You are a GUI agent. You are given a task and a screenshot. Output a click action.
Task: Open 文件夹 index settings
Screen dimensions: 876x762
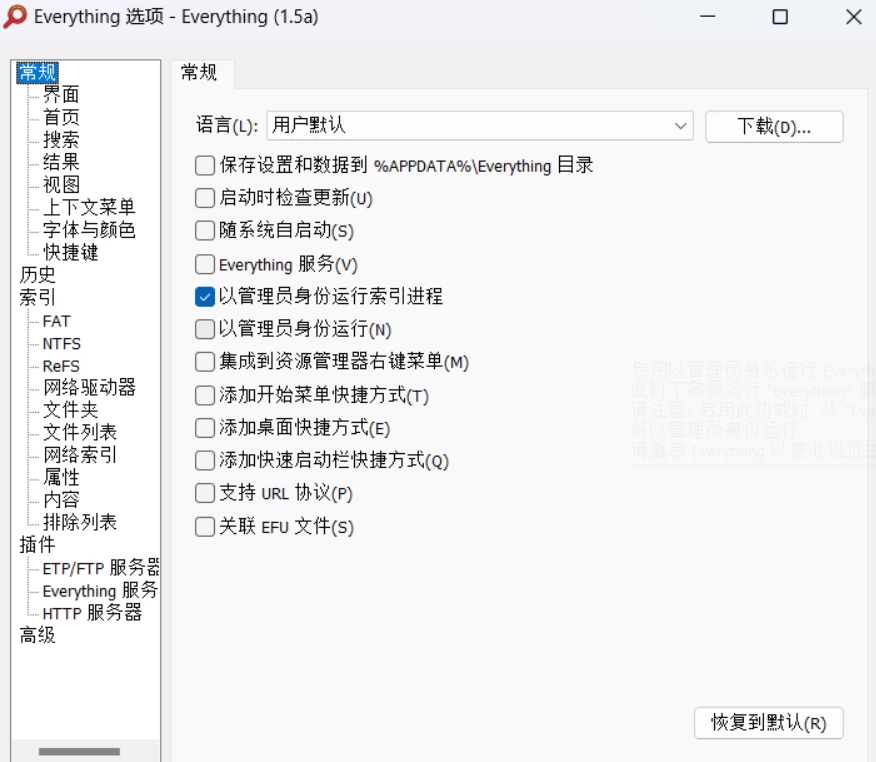coord(70,409)
